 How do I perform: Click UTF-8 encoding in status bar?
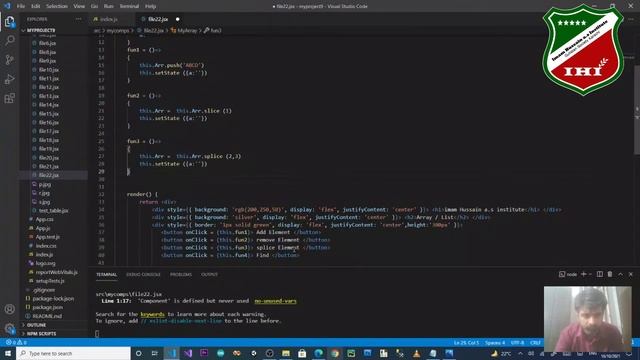(517, 342)
